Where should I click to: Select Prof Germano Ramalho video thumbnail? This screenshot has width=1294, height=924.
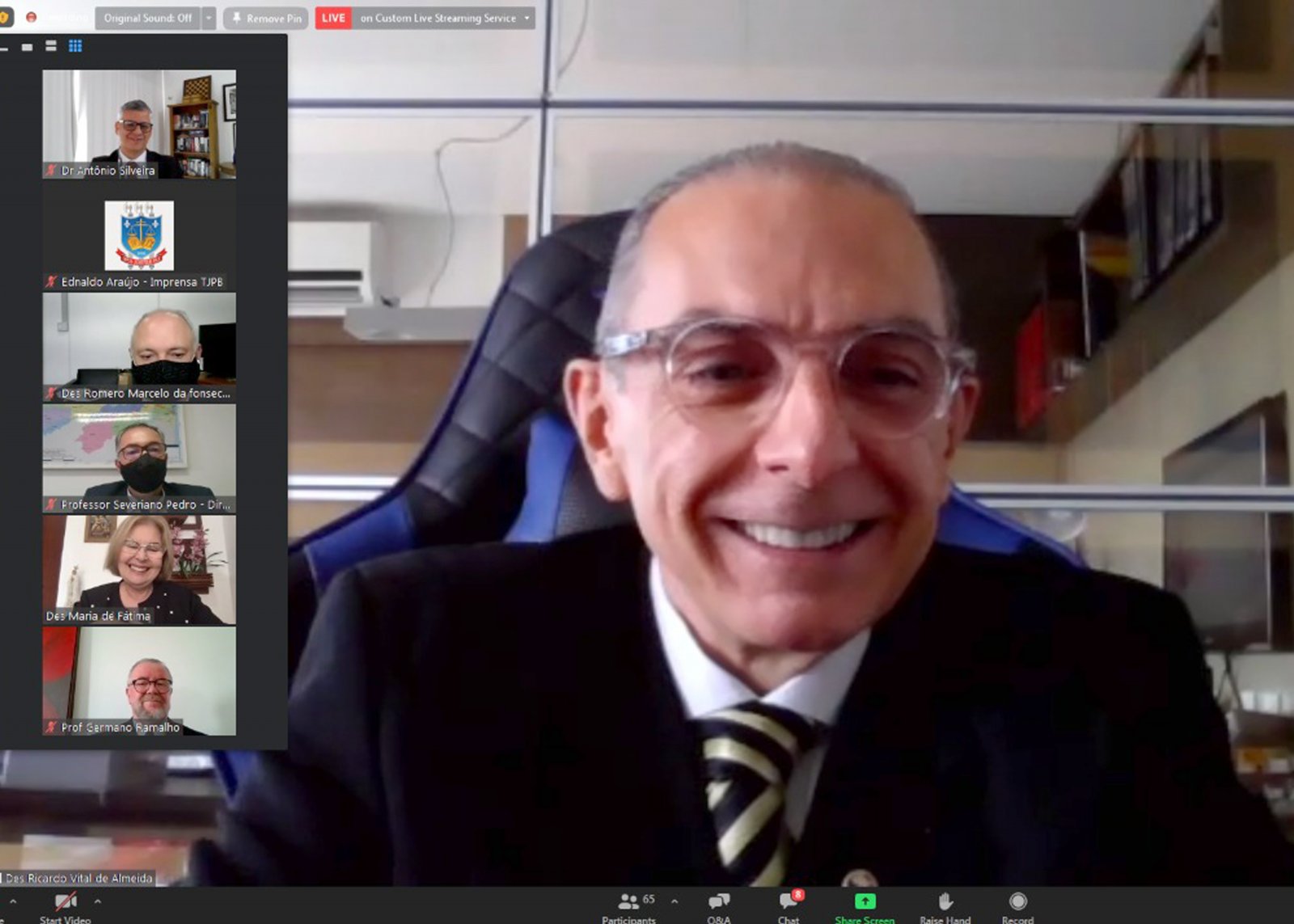139,681
